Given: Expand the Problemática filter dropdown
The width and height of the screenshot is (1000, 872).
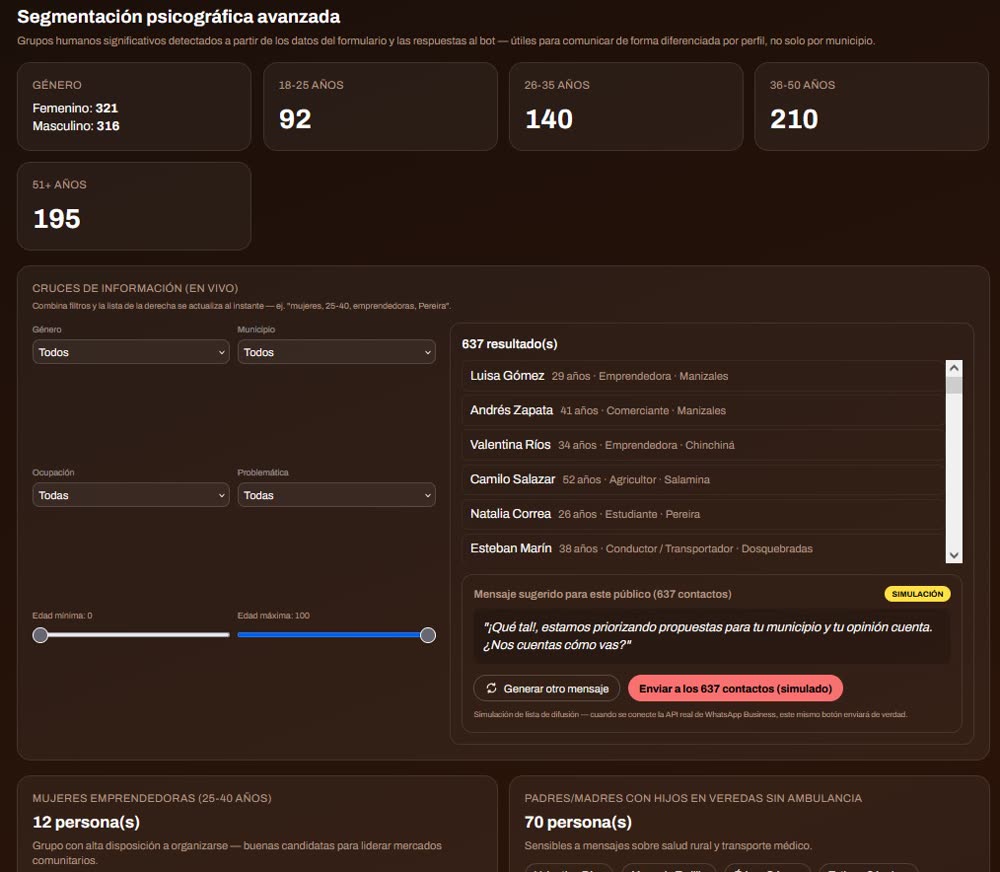Looking at the screenshot, I should click(336, 495).
